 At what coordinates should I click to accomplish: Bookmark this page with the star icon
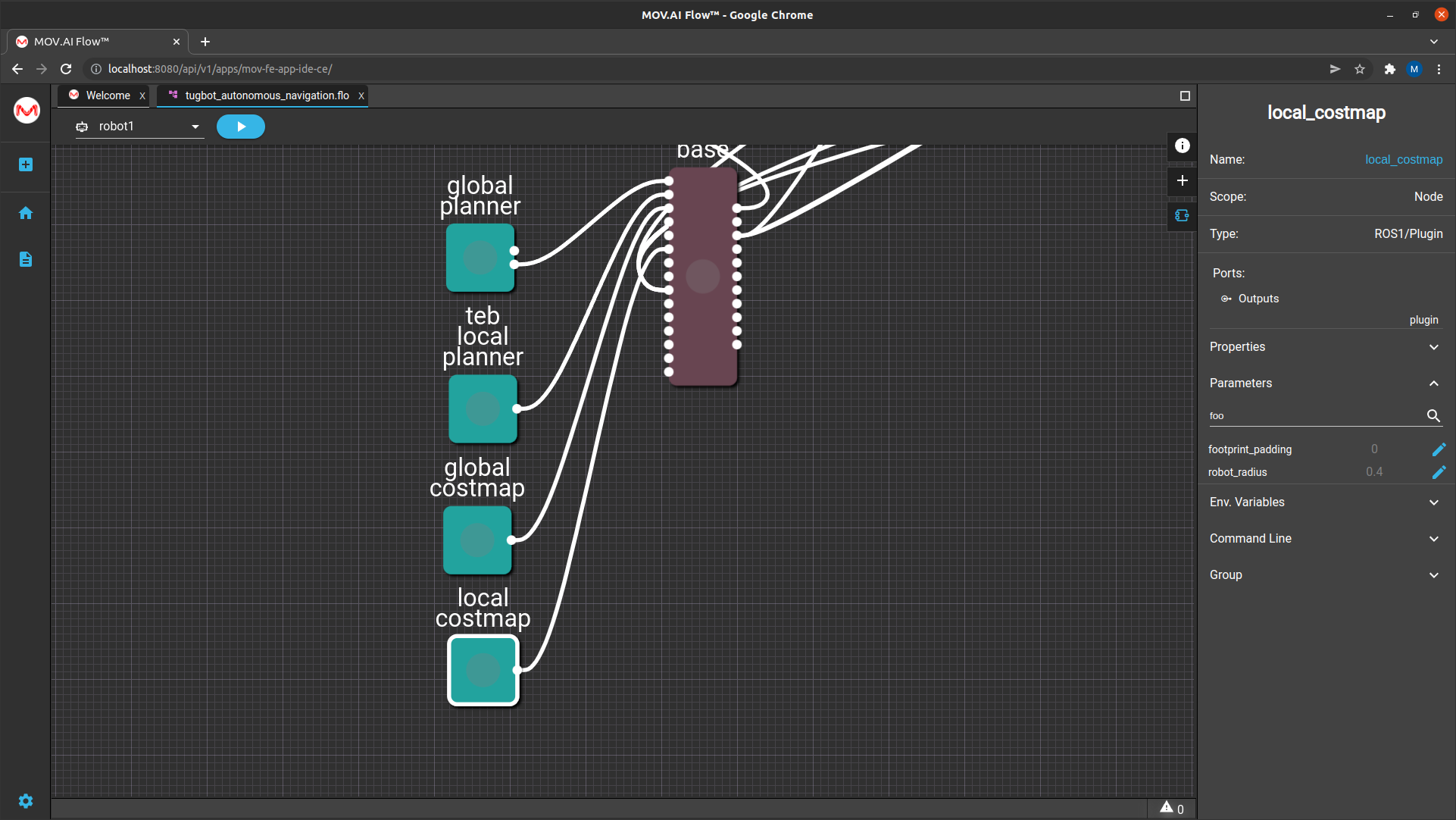coord(1360,69)
